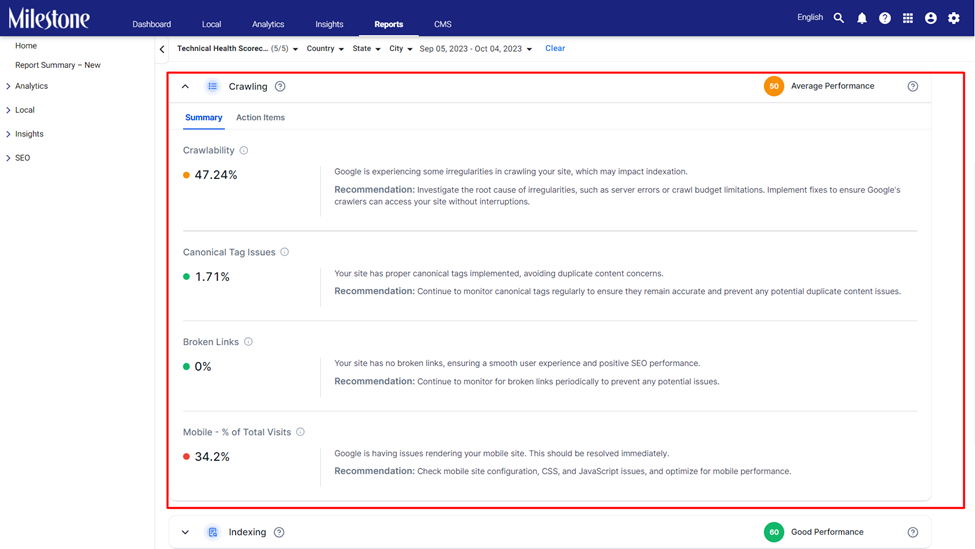Go to Insights in top navigation

pos(329,24)
